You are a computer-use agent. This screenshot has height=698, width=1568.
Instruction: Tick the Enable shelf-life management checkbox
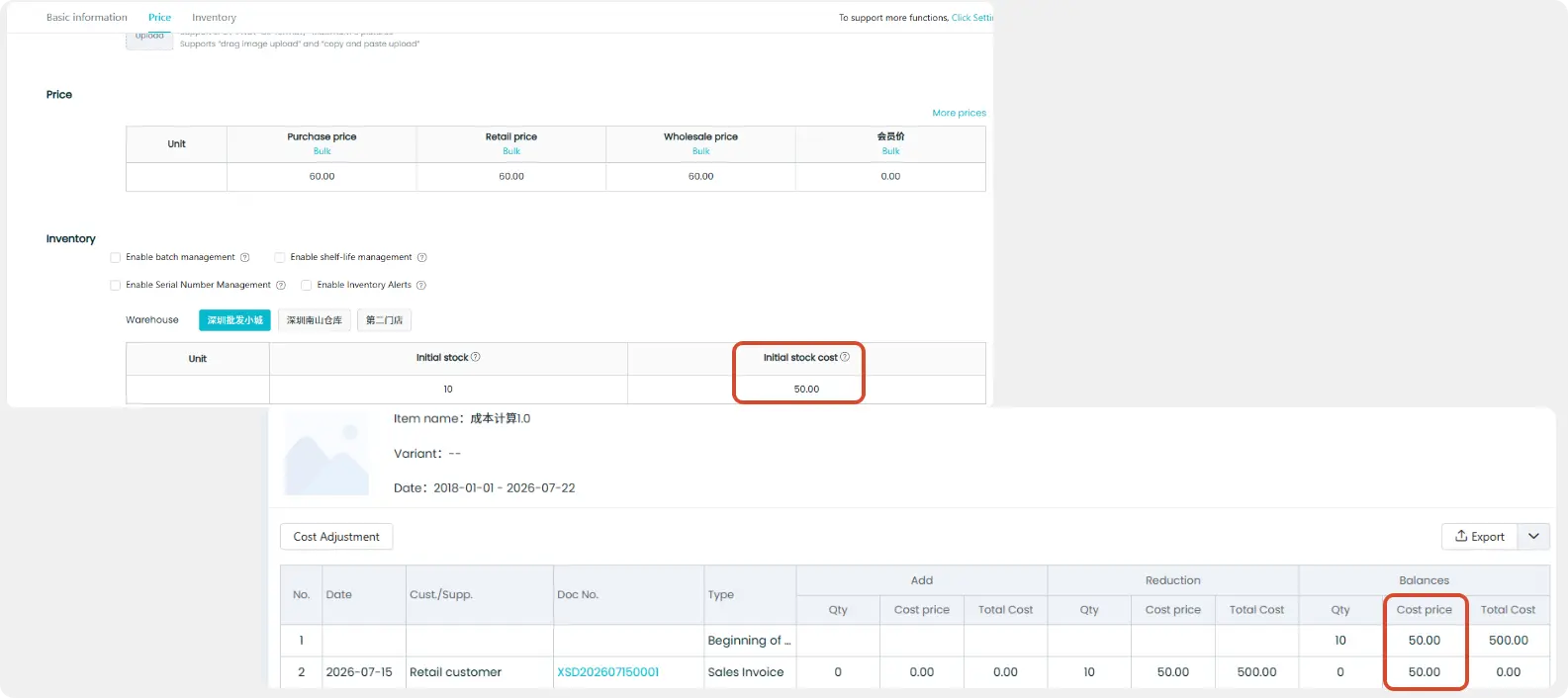[280, 257]
